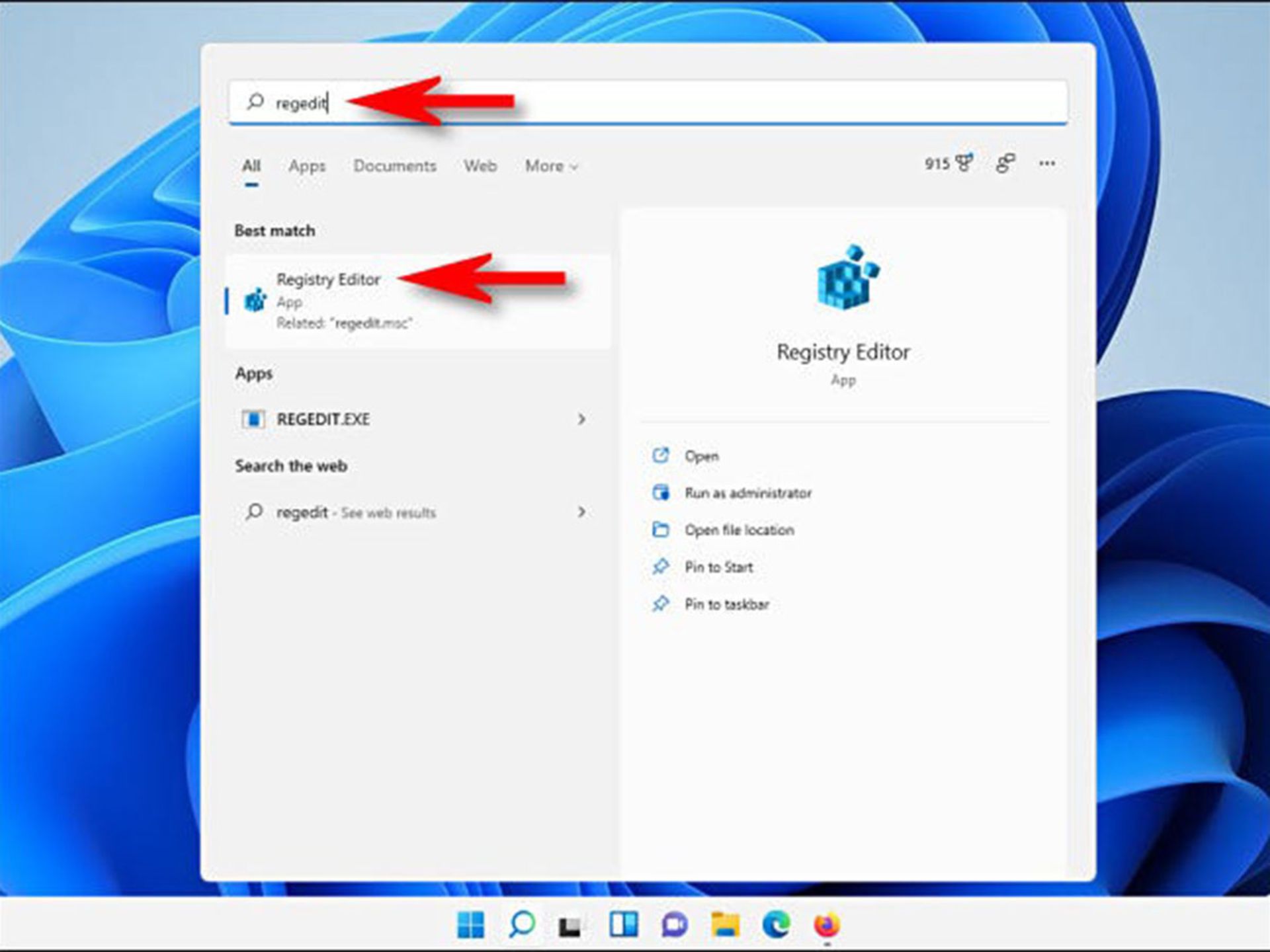Open the Registry Editor best match result

[418, 301]
